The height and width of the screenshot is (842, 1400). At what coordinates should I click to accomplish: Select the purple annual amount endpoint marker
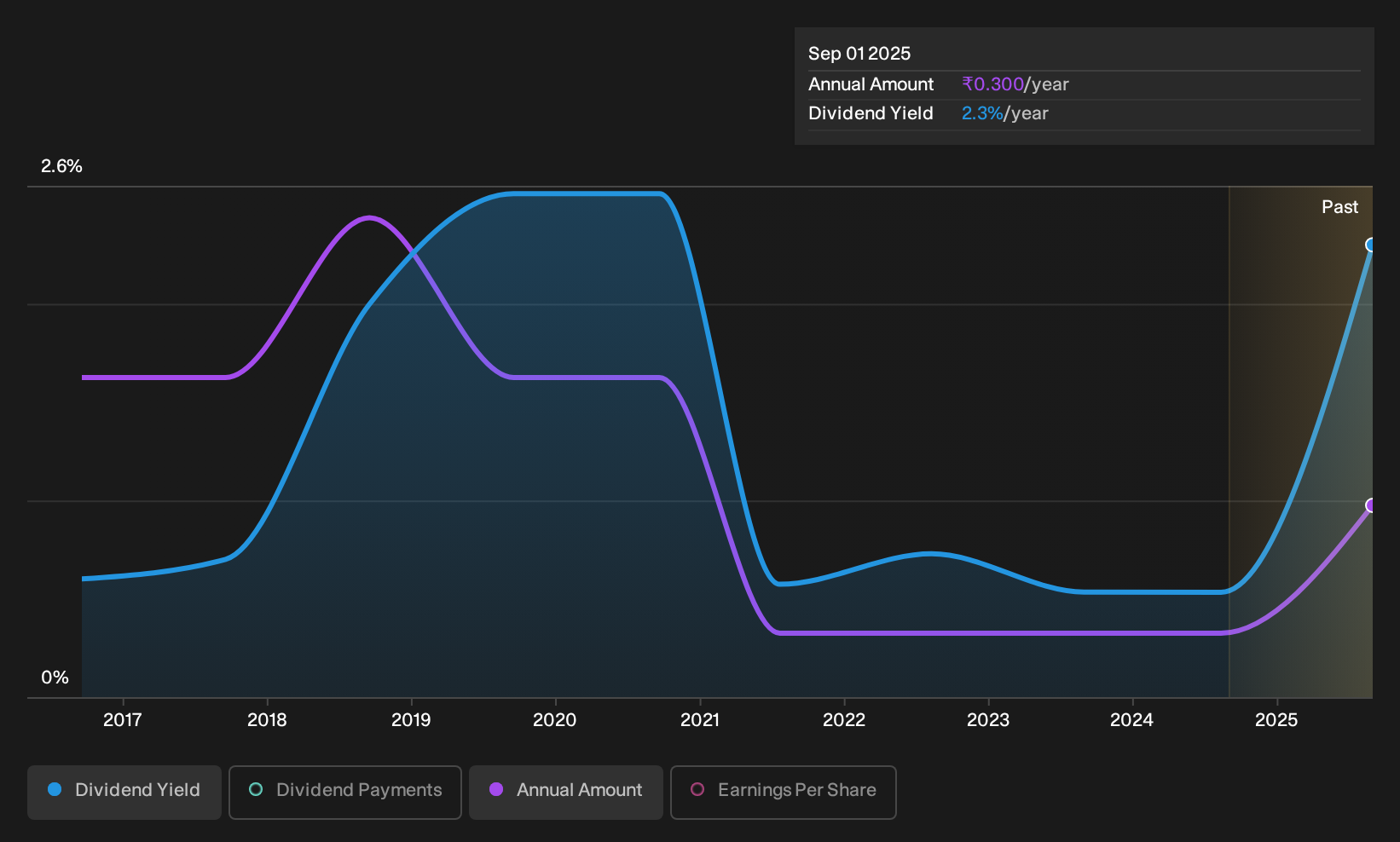1371,505
